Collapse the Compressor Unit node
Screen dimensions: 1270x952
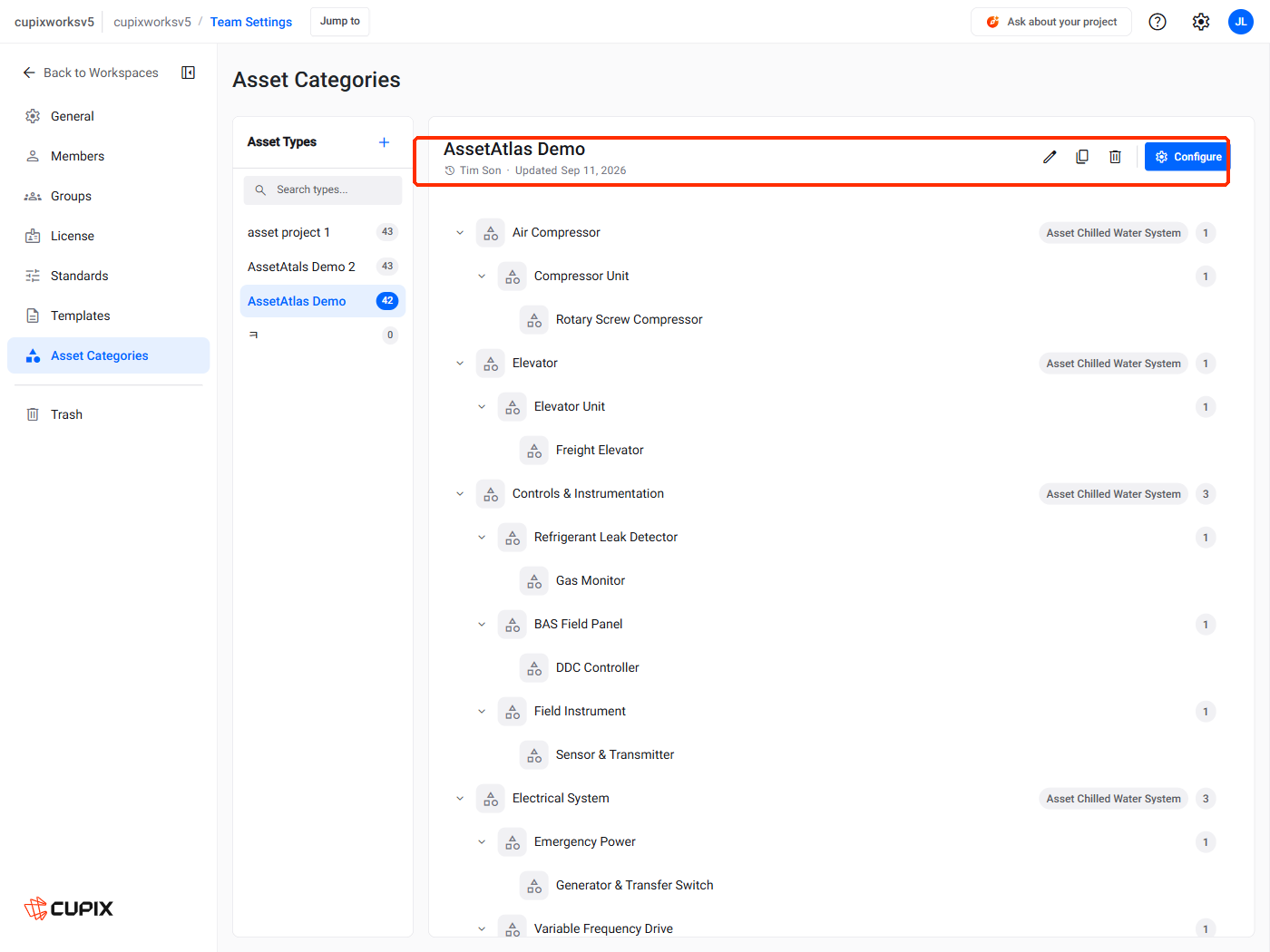[x=482, y=277]
